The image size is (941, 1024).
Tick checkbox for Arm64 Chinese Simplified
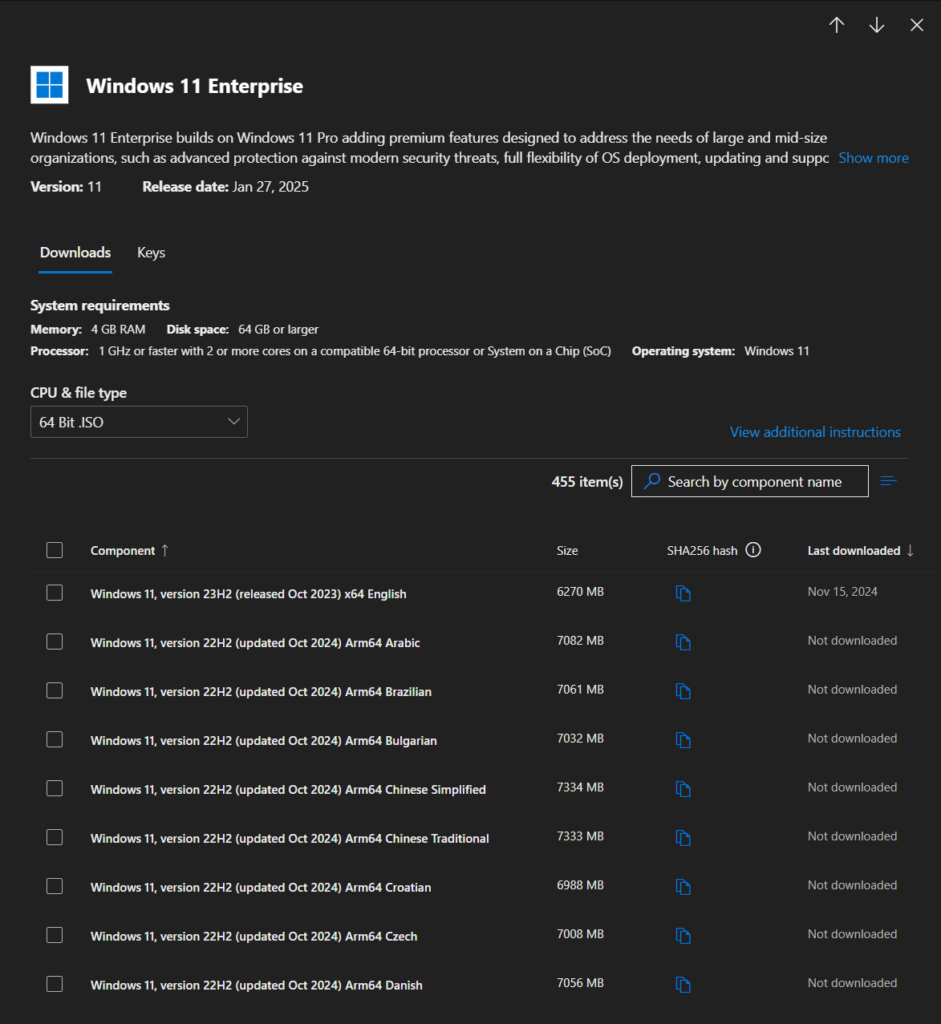click(55, 788)
